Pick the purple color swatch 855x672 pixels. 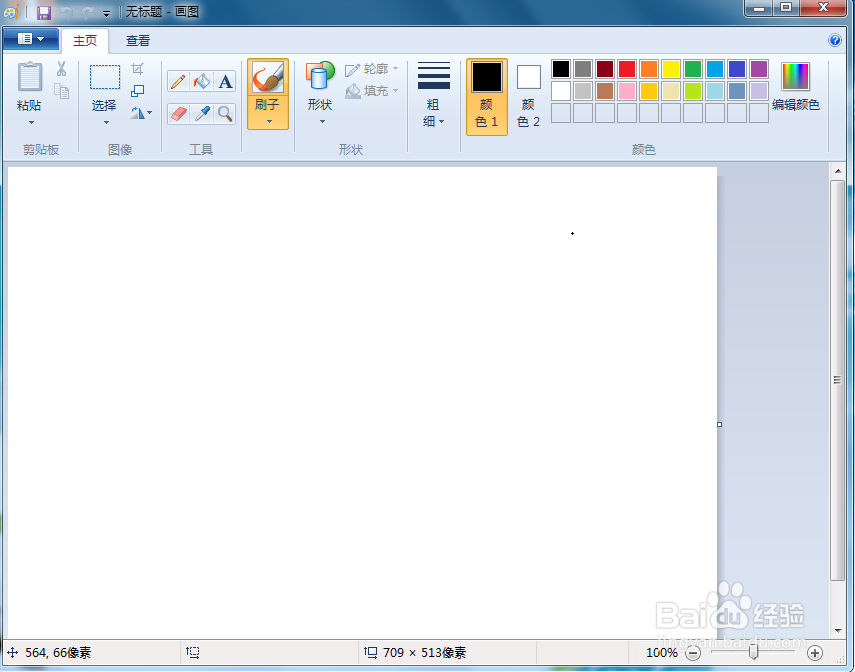[758, 69]
